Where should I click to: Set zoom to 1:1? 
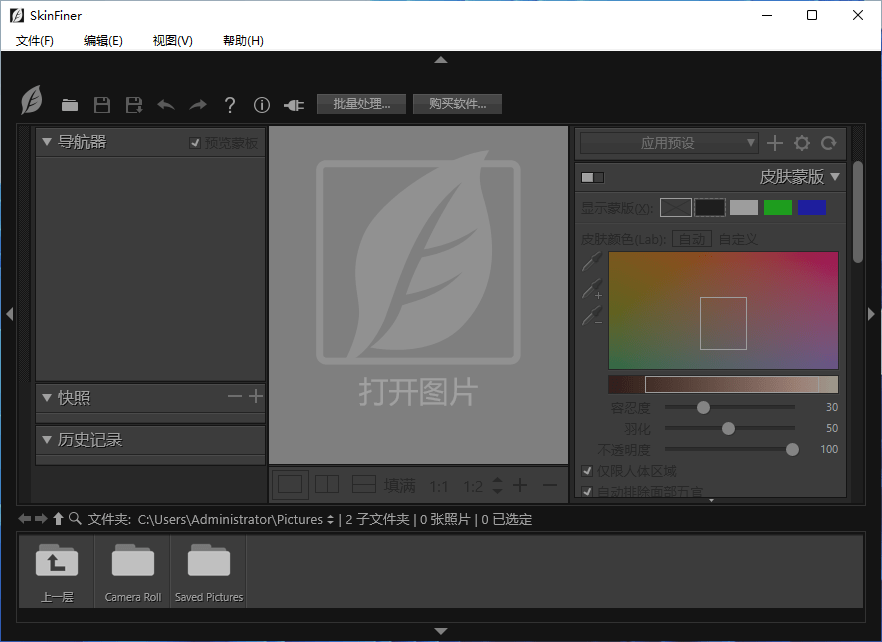[439, 486]
